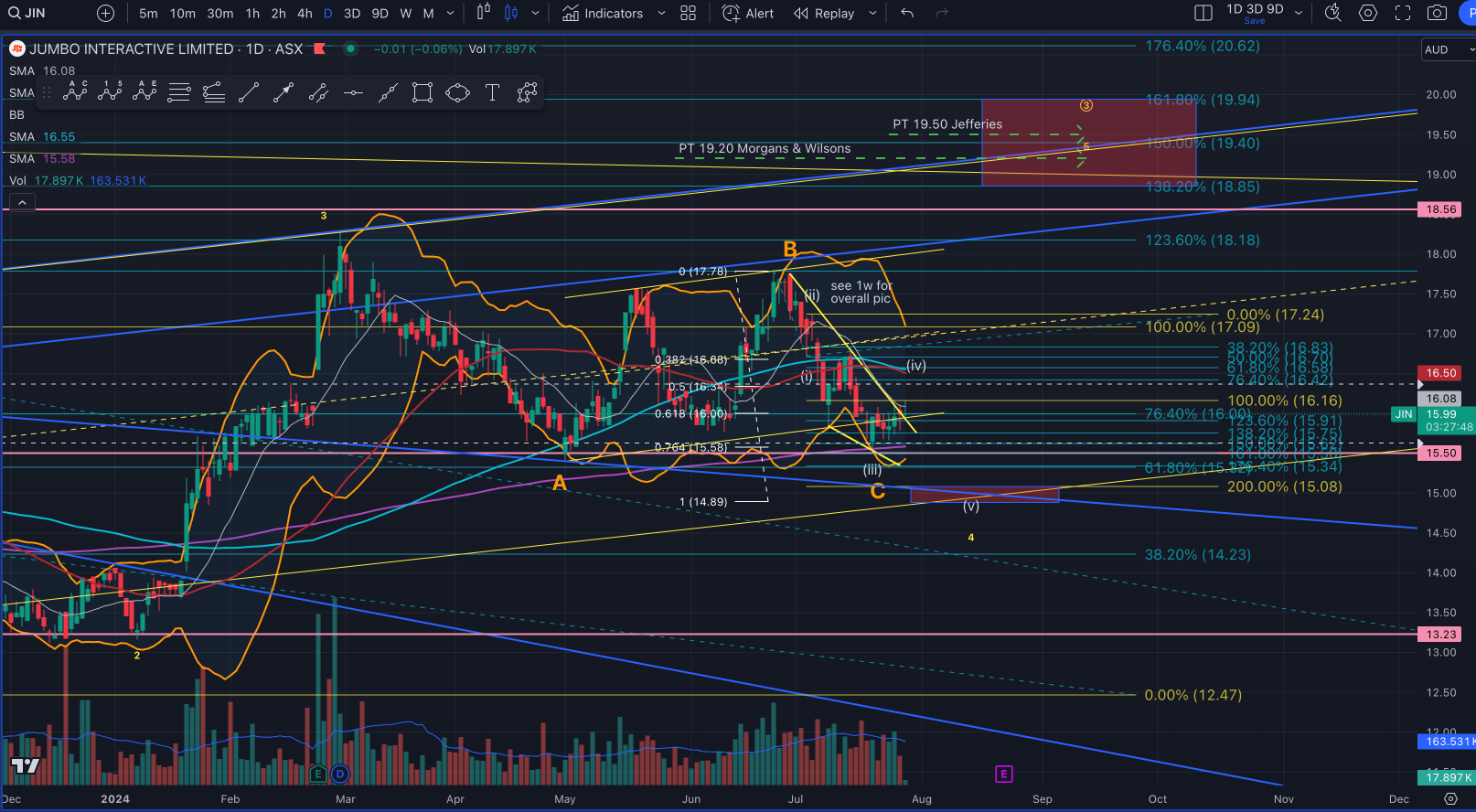This screenshot has width=1476, height=812.
Task: Select the blue candlestick chart style icon
Action: [511, 13]
